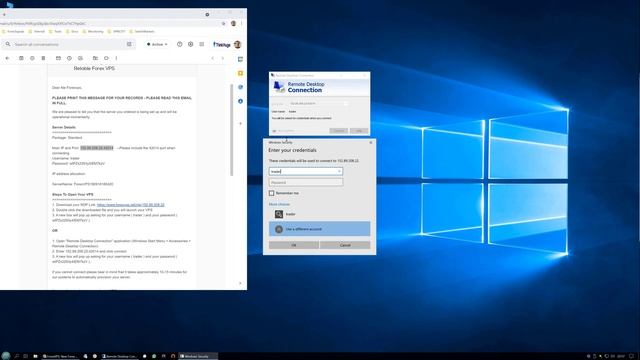Go to the older email arrow

(223, 58)
